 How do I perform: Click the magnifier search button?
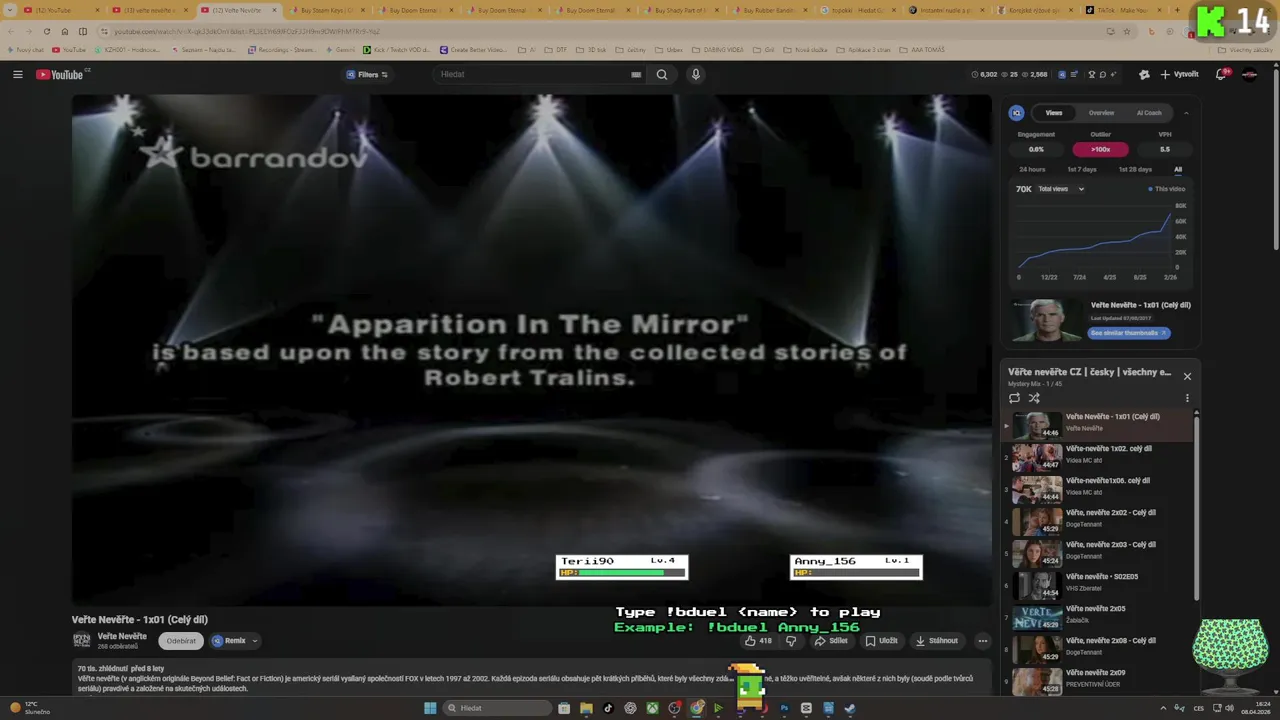[662, 74]
